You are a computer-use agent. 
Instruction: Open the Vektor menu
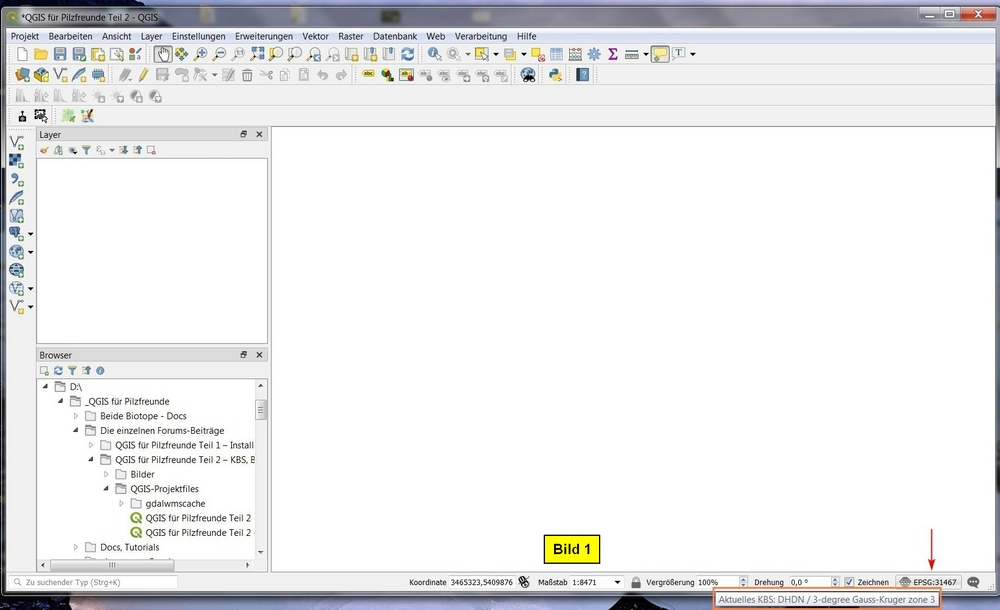[x=315, y=36]
